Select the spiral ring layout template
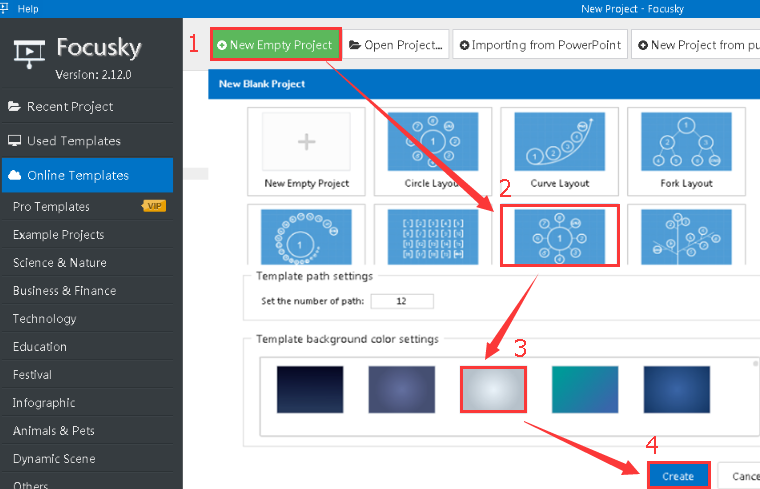 click(306, 236)
